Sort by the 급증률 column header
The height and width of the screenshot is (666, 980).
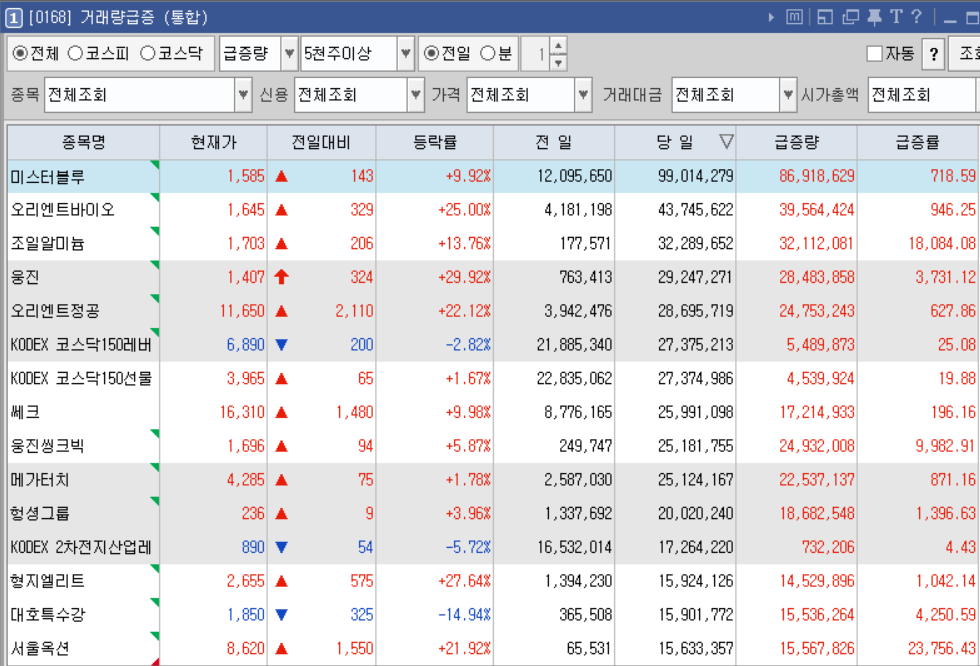[x=917, y=142]
